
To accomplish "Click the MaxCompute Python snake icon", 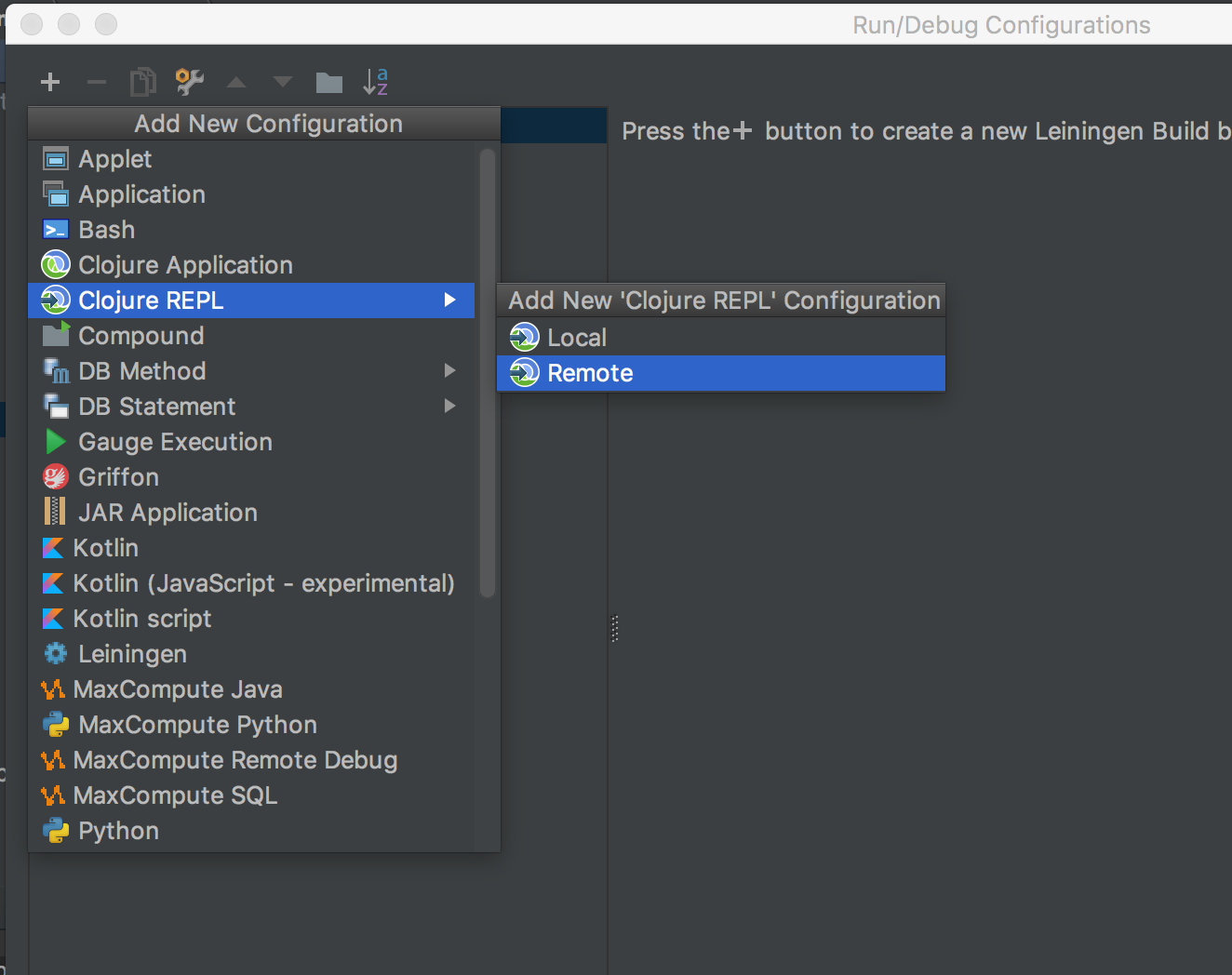I will click(56, 725).
